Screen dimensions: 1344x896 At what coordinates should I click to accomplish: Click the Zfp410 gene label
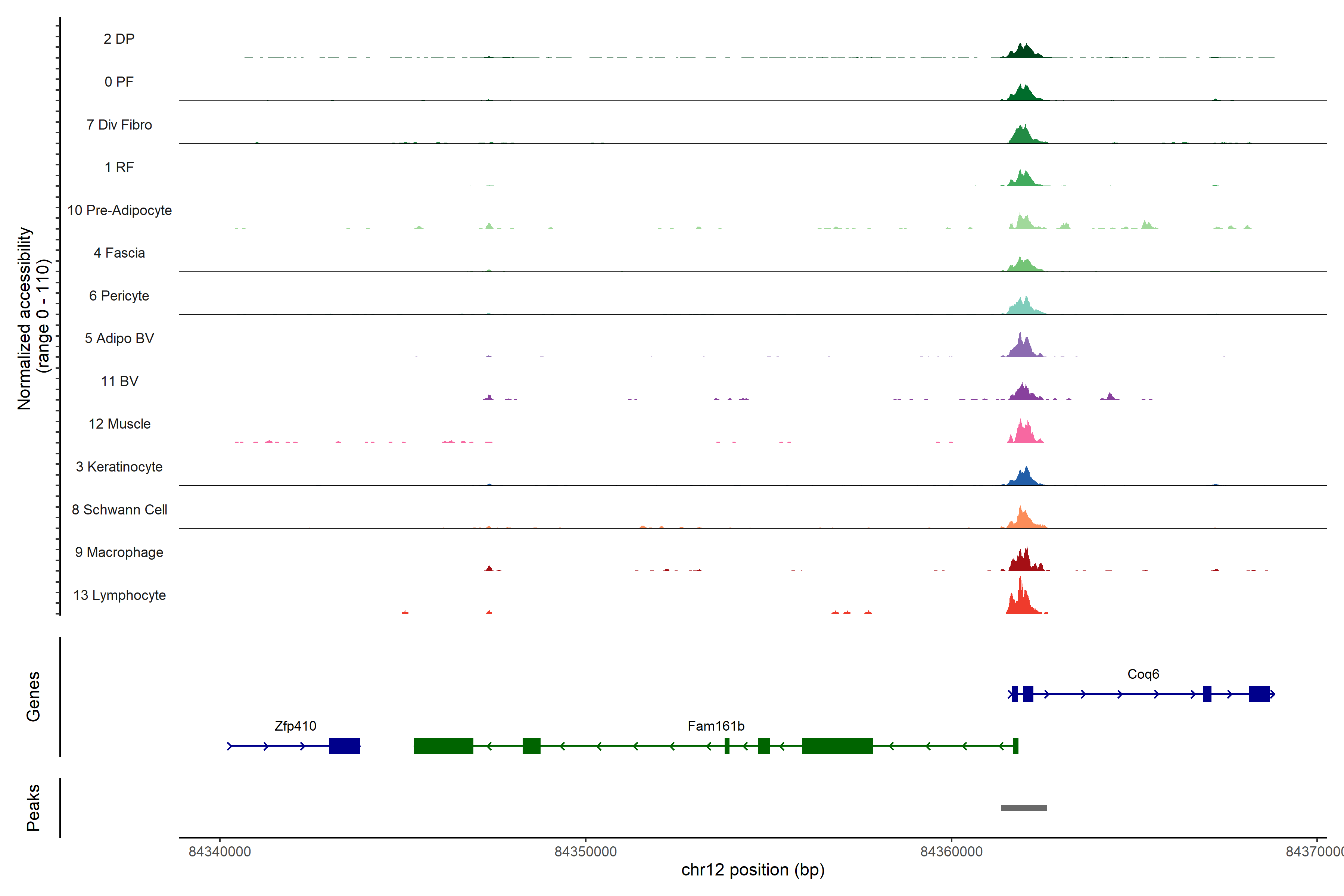coord(295,726)
